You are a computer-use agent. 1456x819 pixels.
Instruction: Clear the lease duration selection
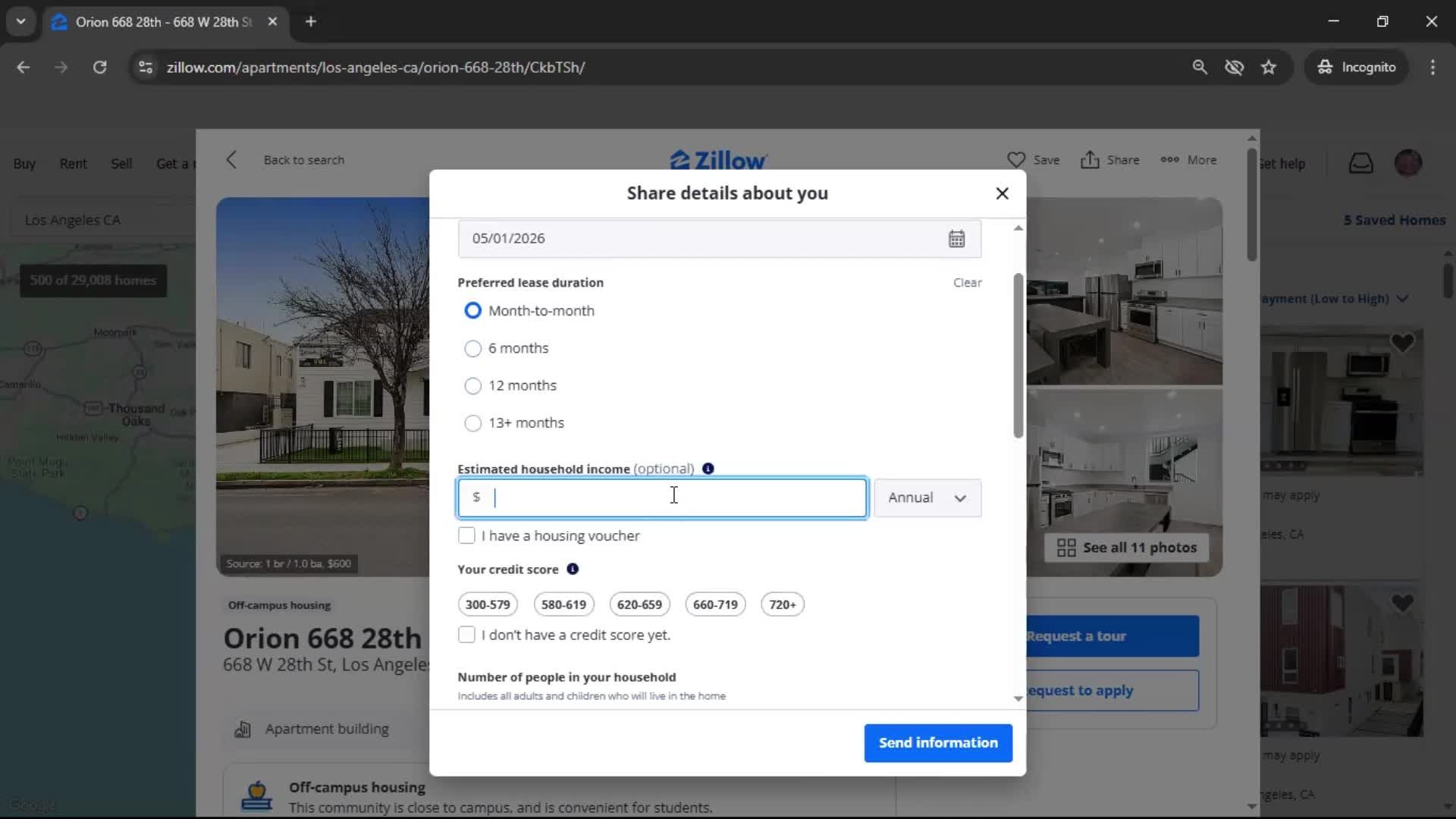click(x=967, y=283)
